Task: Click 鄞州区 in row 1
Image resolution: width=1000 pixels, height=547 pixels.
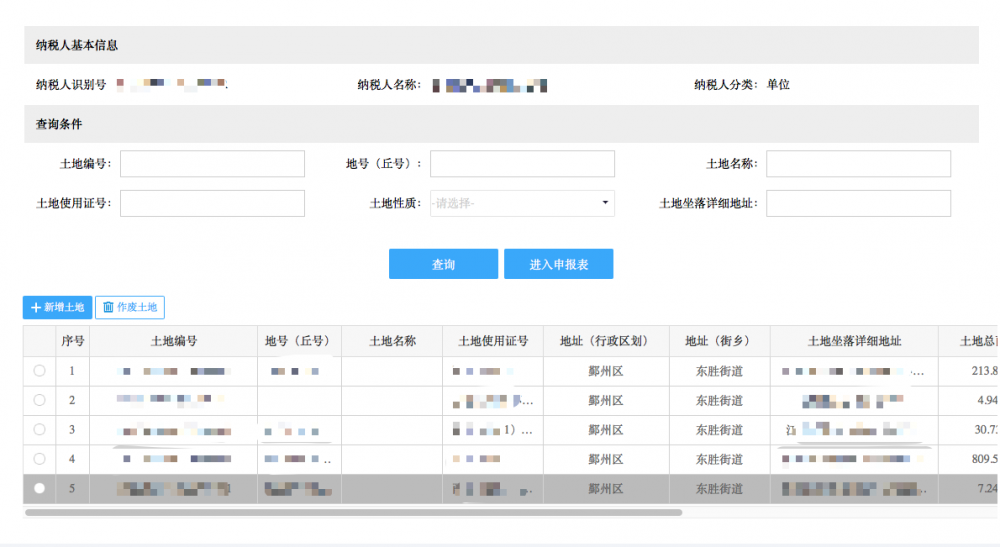Action: point(606,371)
